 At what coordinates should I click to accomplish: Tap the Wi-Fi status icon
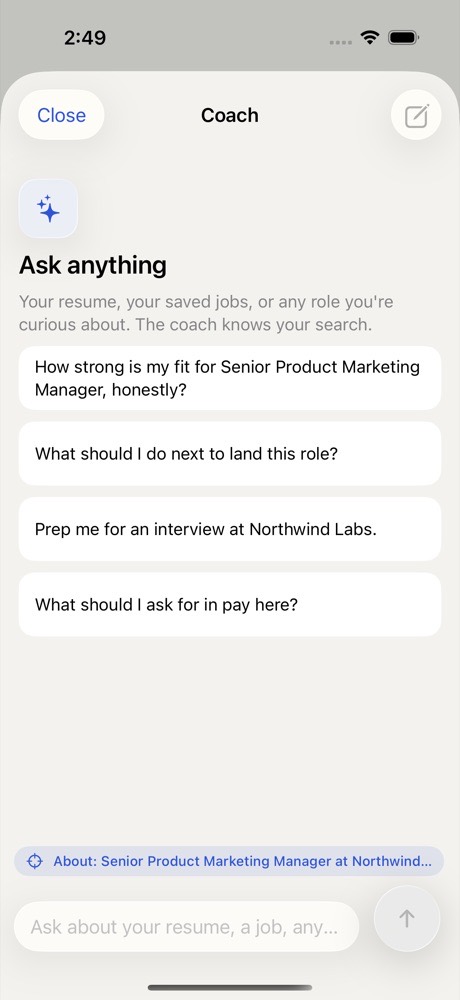[369, 38]
